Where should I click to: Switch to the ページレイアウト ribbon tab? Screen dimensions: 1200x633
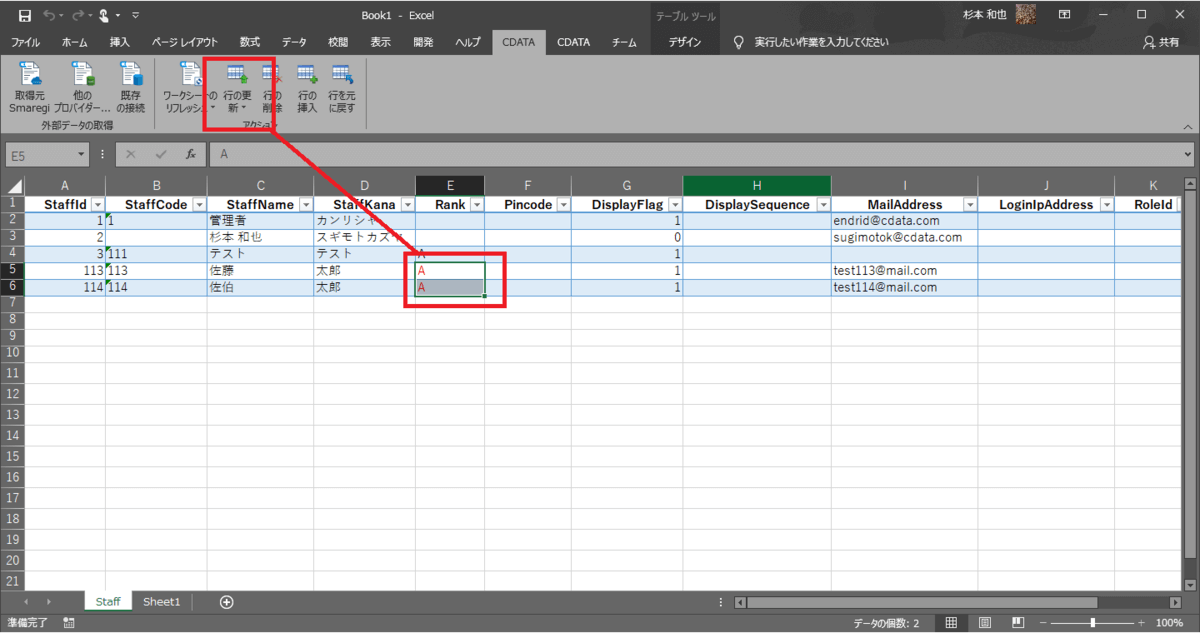coord(185,42)
